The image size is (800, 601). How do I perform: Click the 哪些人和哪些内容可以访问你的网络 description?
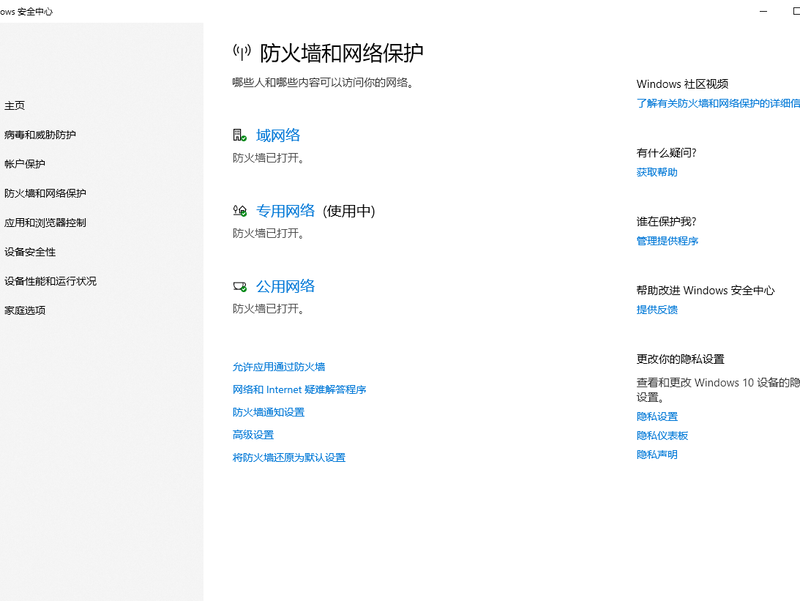[322, 83]
